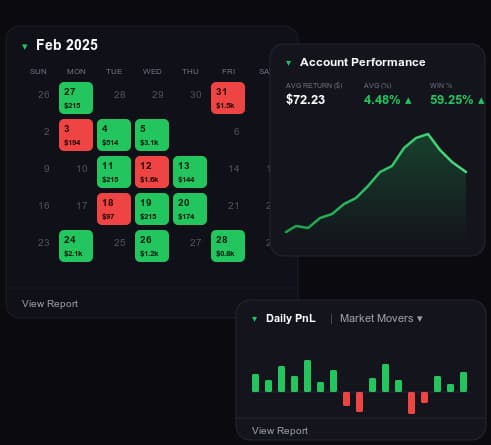Viewport: 491px width, 445px height.
Task: Select the green Jan 27 $215 day tile
Action: 76,98
